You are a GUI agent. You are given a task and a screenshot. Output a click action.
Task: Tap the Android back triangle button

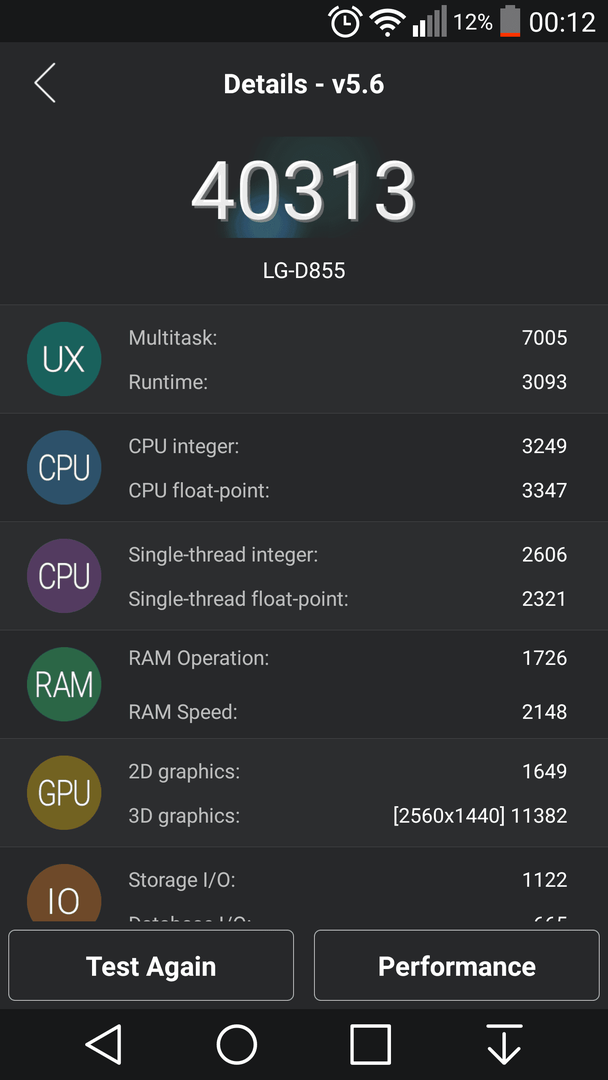coord(105,1044)
